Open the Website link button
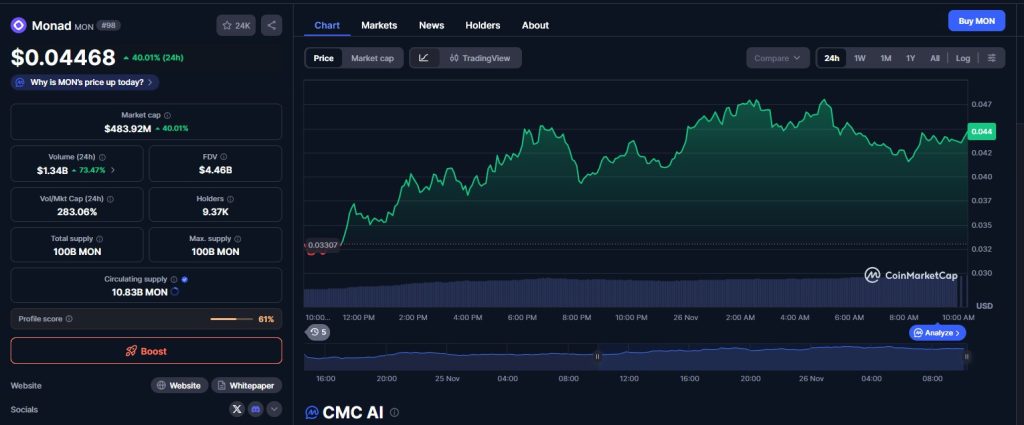Viewport: 1024px width, 425px height. coord(180,385)
